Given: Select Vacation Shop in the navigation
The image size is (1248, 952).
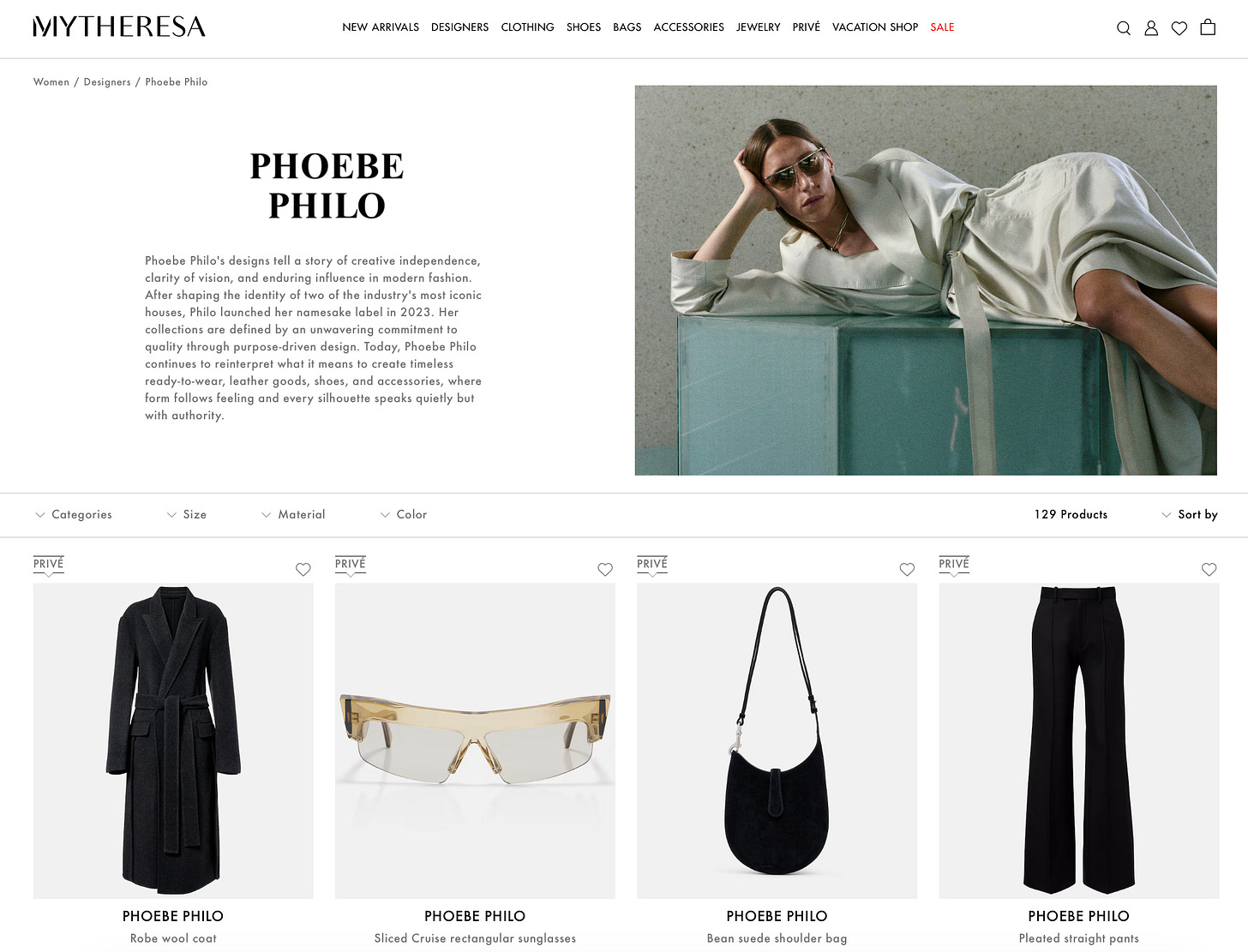Looking at the screenshot, I should tap(875, 27).
